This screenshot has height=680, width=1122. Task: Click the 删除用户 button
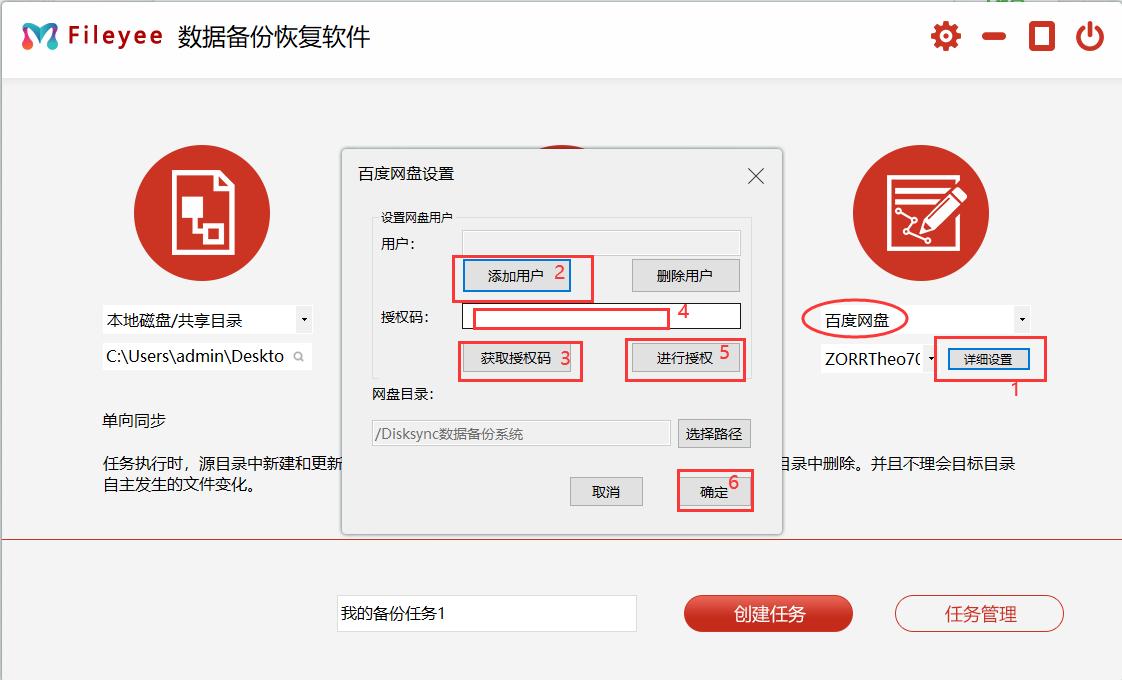[x=685, y=275]
